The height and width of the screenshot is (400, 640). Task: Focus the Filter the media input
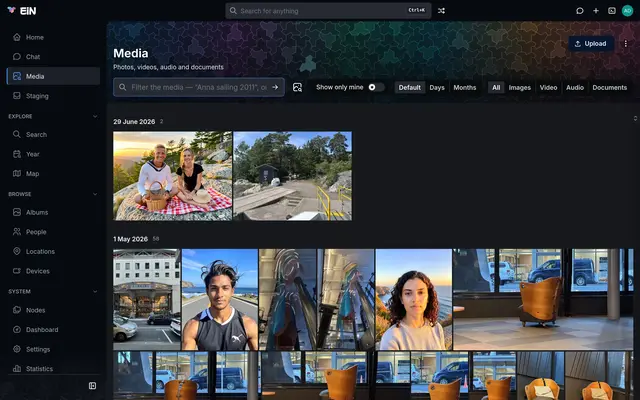tap(199, 87)
